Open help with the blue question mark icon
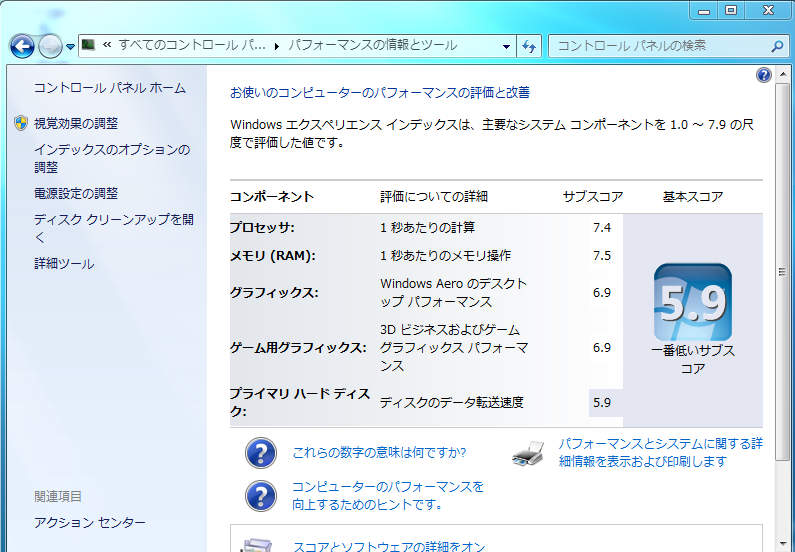Image resolution: width=795 pixels, height=552 pixels. point(764,75)
